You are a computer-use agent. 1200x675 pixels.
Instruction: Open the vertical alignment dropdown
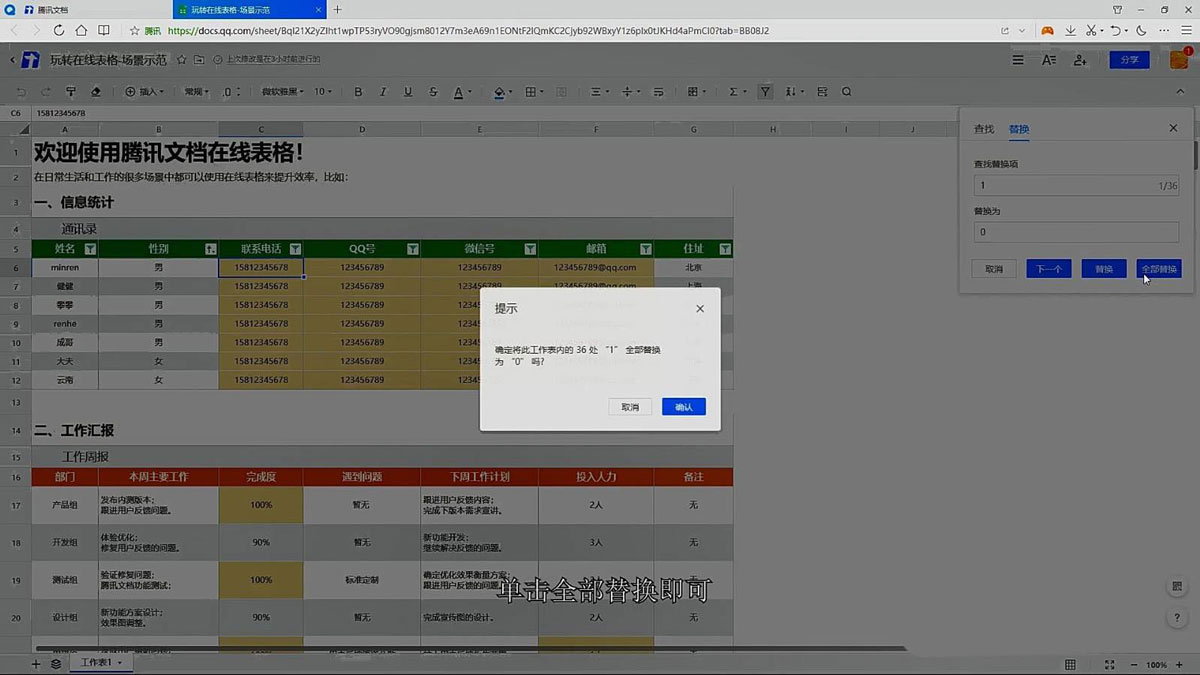pyautogui.click(x=631, y=92)
